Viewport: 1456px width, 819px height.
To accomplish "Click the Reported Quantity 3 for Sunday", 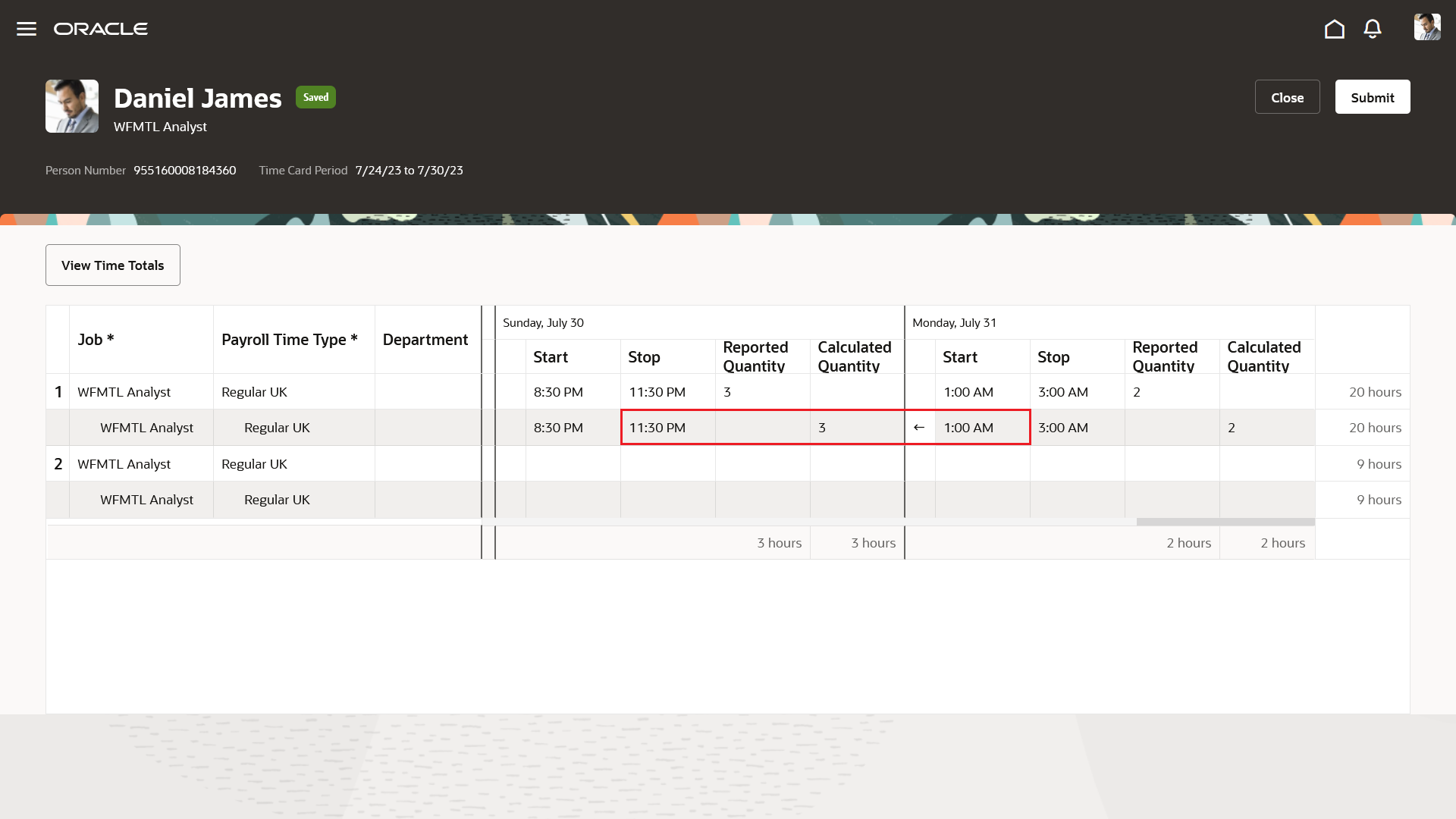I will pos(726,391).
